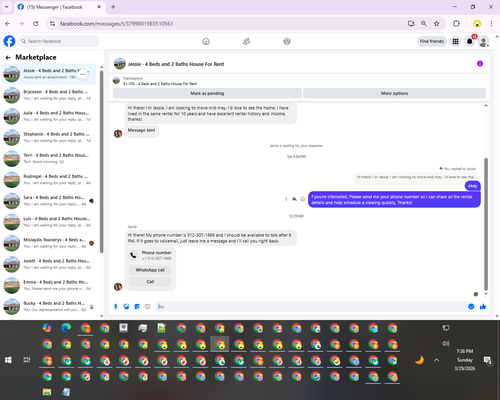Click the conversation list scrollbar
This screenshot has width=500, height=400.
pos(101,162)
